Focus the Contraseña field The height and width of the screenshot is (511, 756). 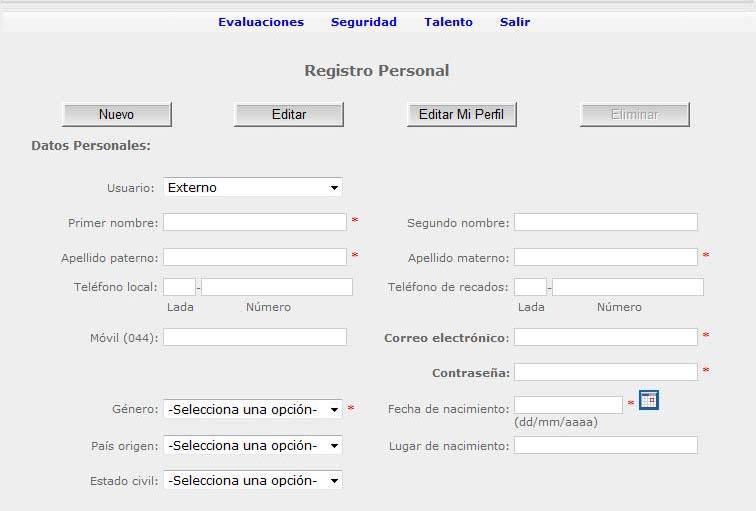(606, 372)
